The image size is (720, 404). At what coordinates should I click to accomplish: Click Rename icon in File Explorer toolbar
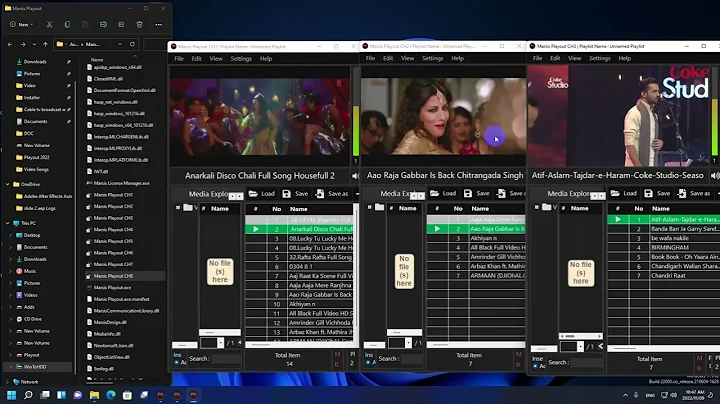[103, 24]
